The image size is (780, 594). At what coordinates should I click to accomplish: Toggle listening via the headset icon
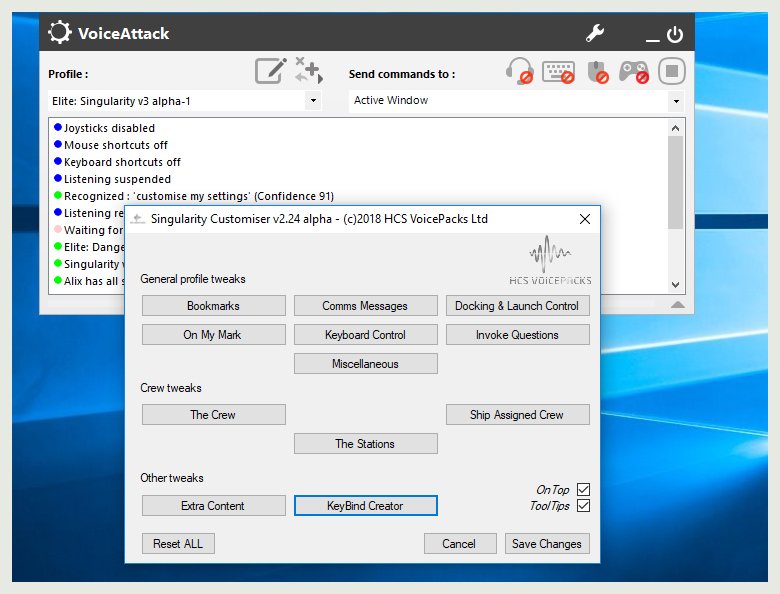point(520,71)
